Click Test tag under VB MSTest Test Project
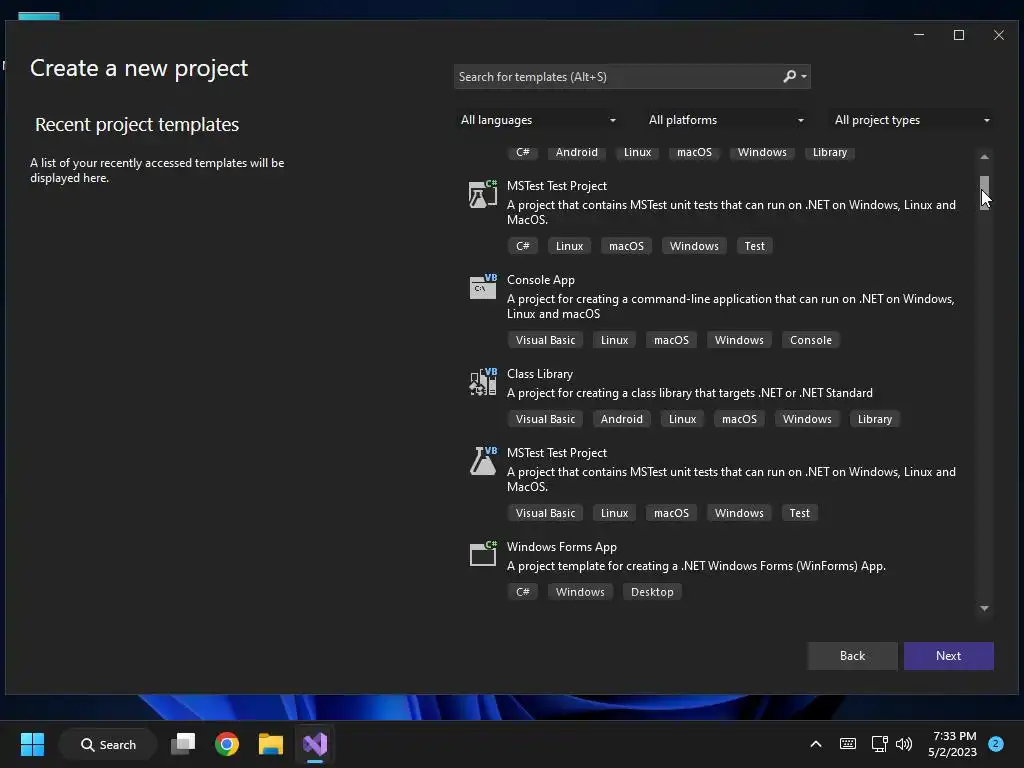The height and width of the screenshot is (768, 1024). [799, 513]
